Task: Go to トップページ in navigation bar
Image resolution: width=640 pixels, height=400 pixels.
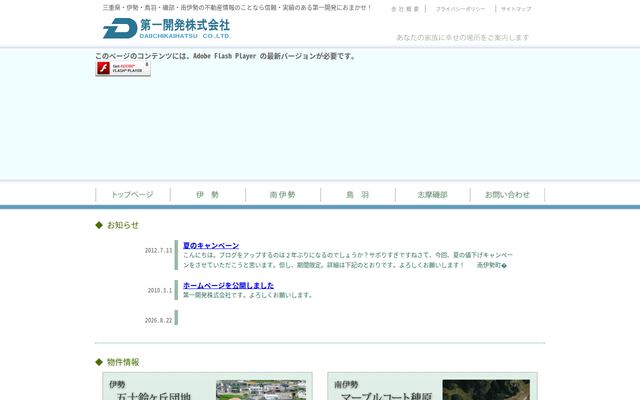Action: tap(133, 195)
